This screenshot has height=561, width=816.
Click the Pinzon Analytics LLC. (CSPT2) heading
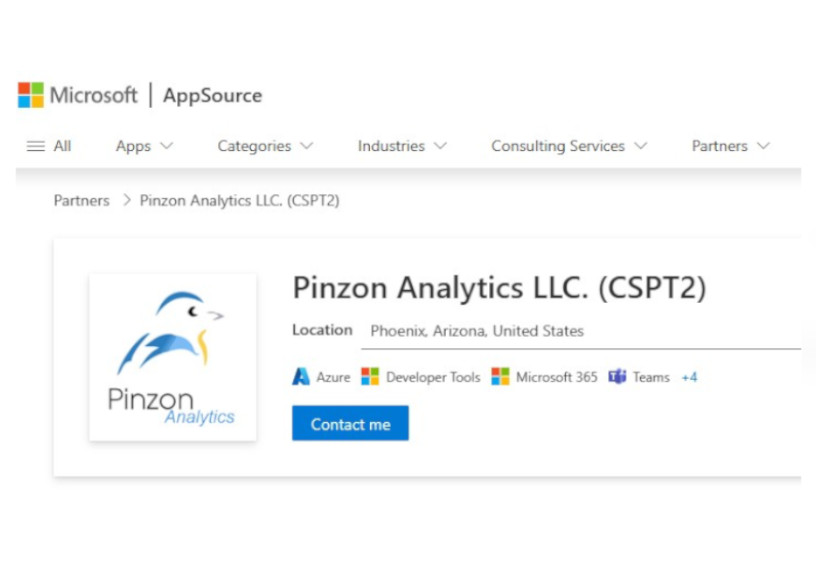[x=499, y=288]
